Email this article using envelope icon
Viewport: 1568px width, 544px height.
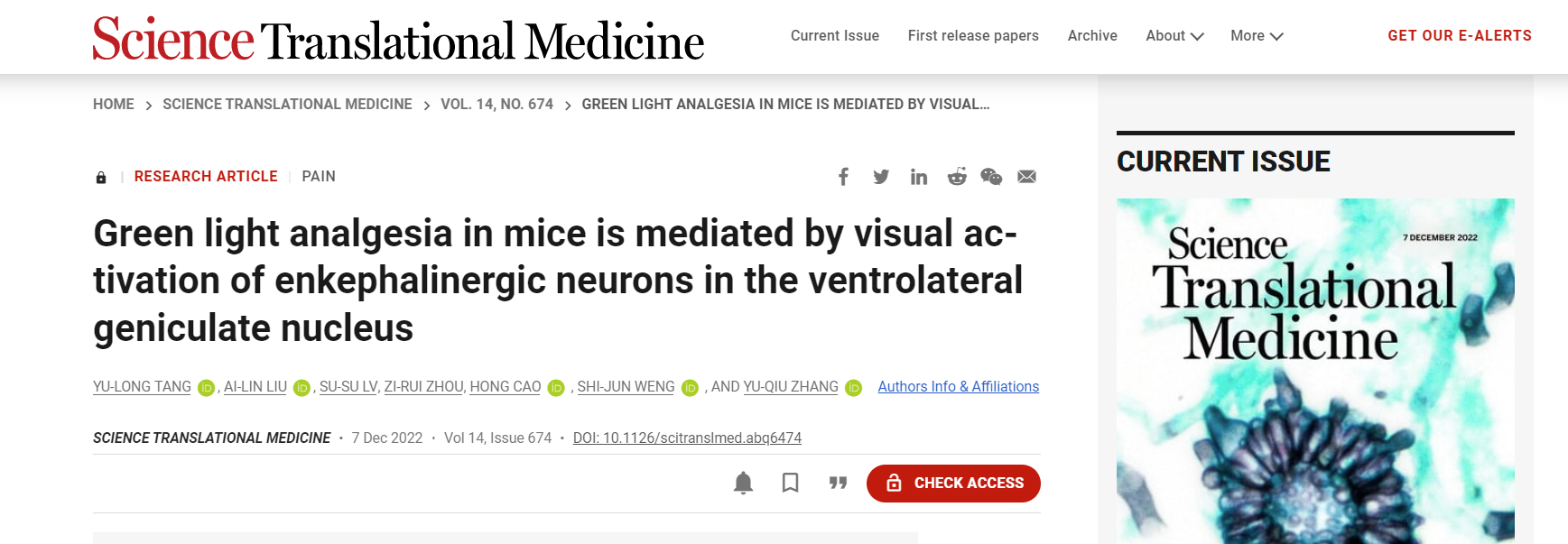click(1026, 177)
